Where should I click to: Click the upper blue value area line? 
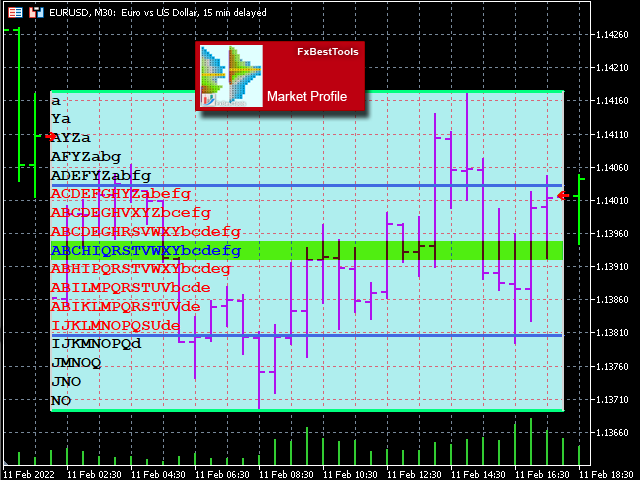[x=307, y=186]
